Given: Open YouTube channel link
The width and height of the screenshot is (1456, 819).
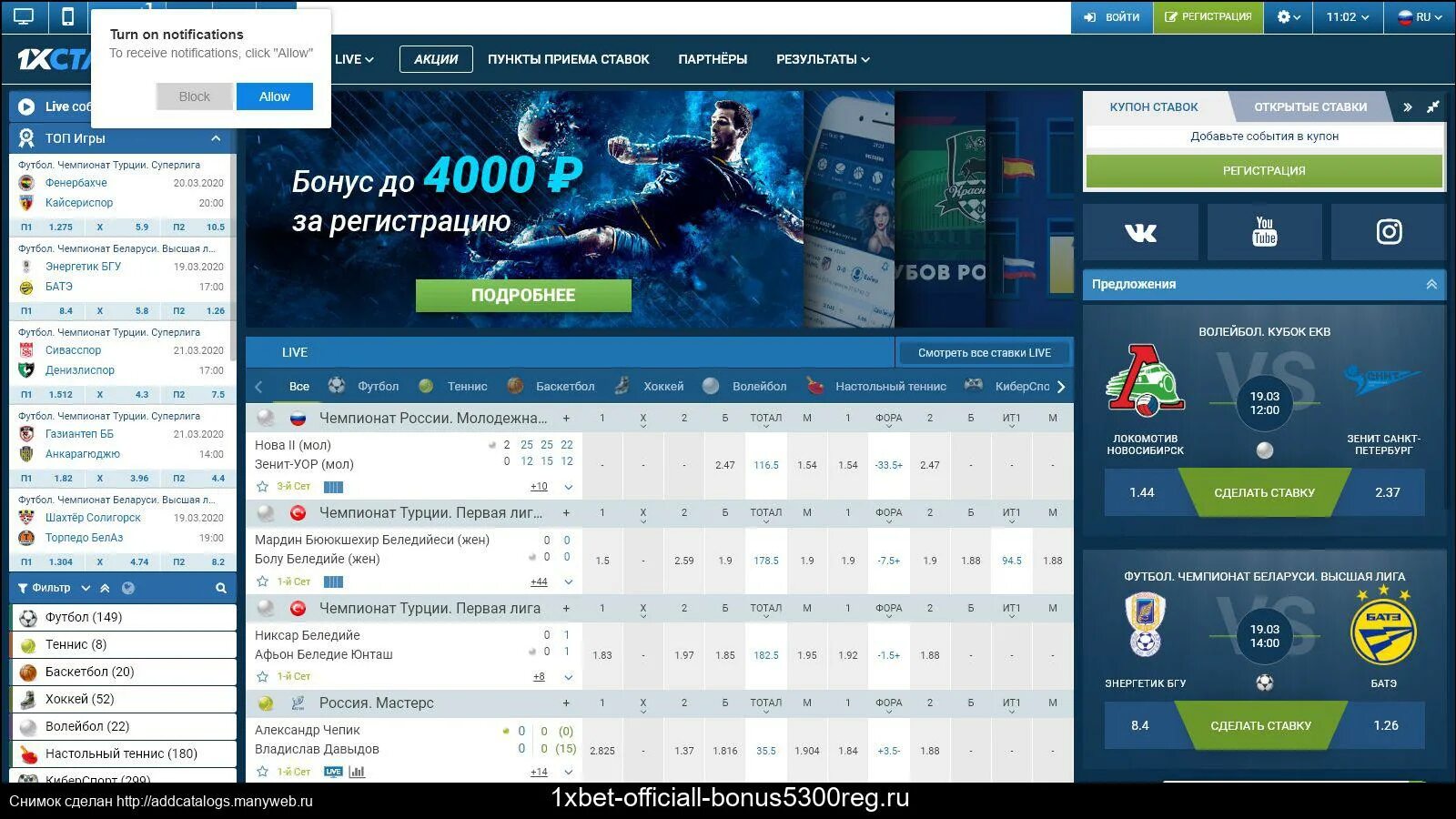Looking at the screenshot, I should pos(1264,232).
